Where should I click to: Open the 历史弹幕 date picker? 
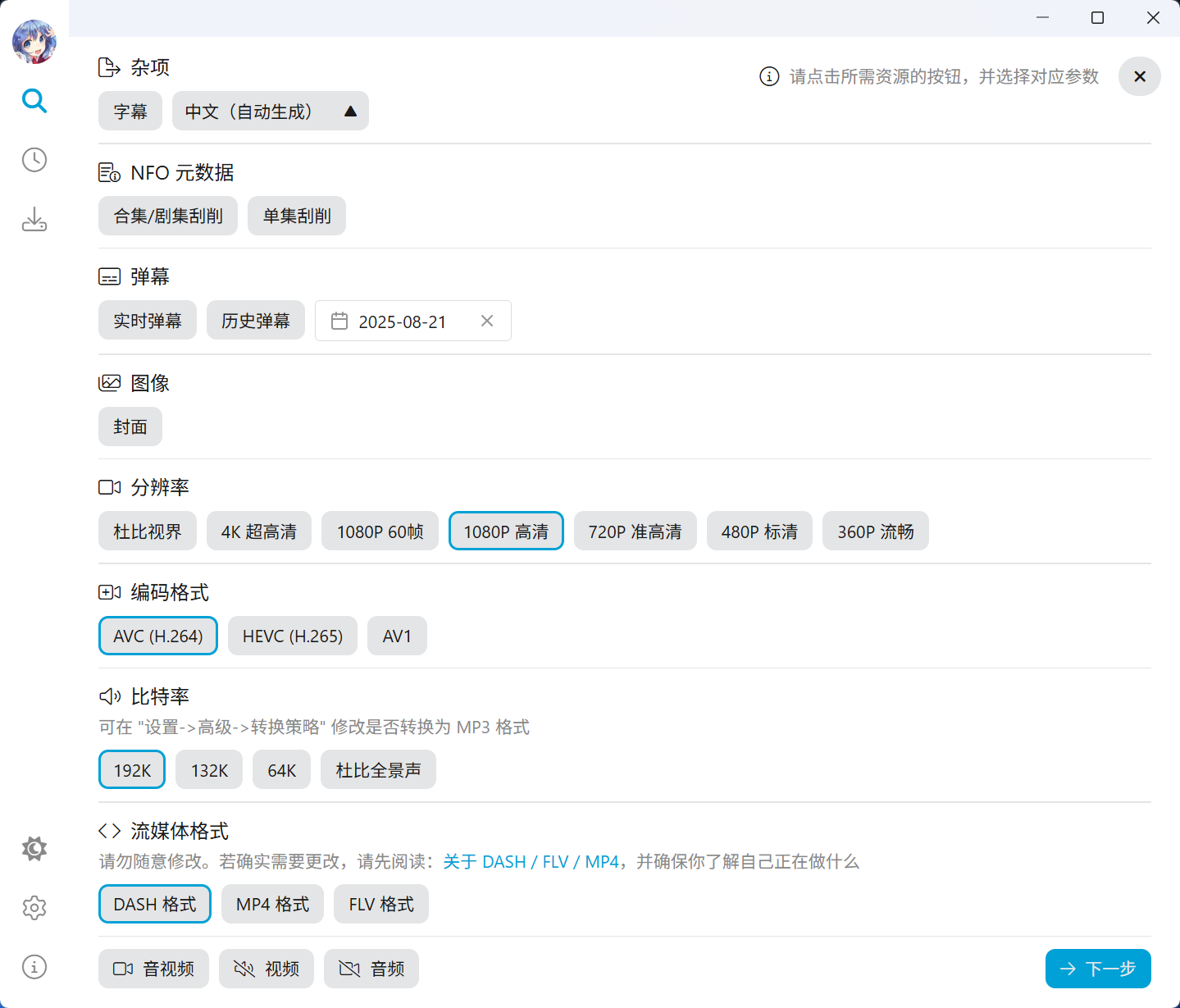pos(255,320)
